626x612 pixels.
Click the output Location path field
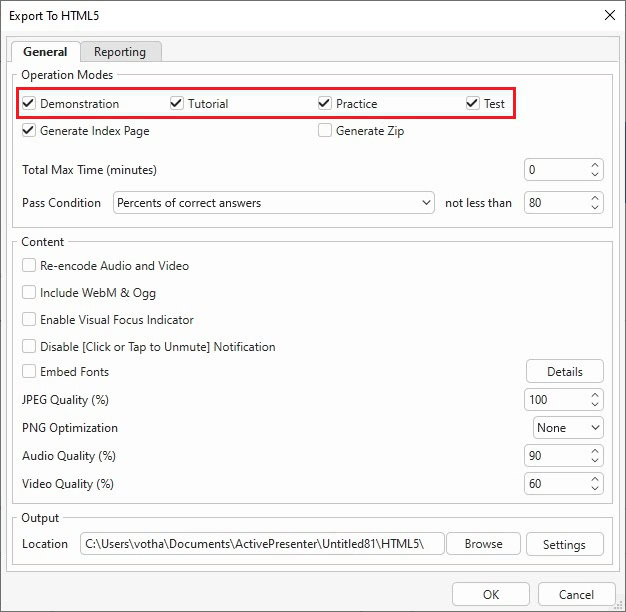(261, 544)
